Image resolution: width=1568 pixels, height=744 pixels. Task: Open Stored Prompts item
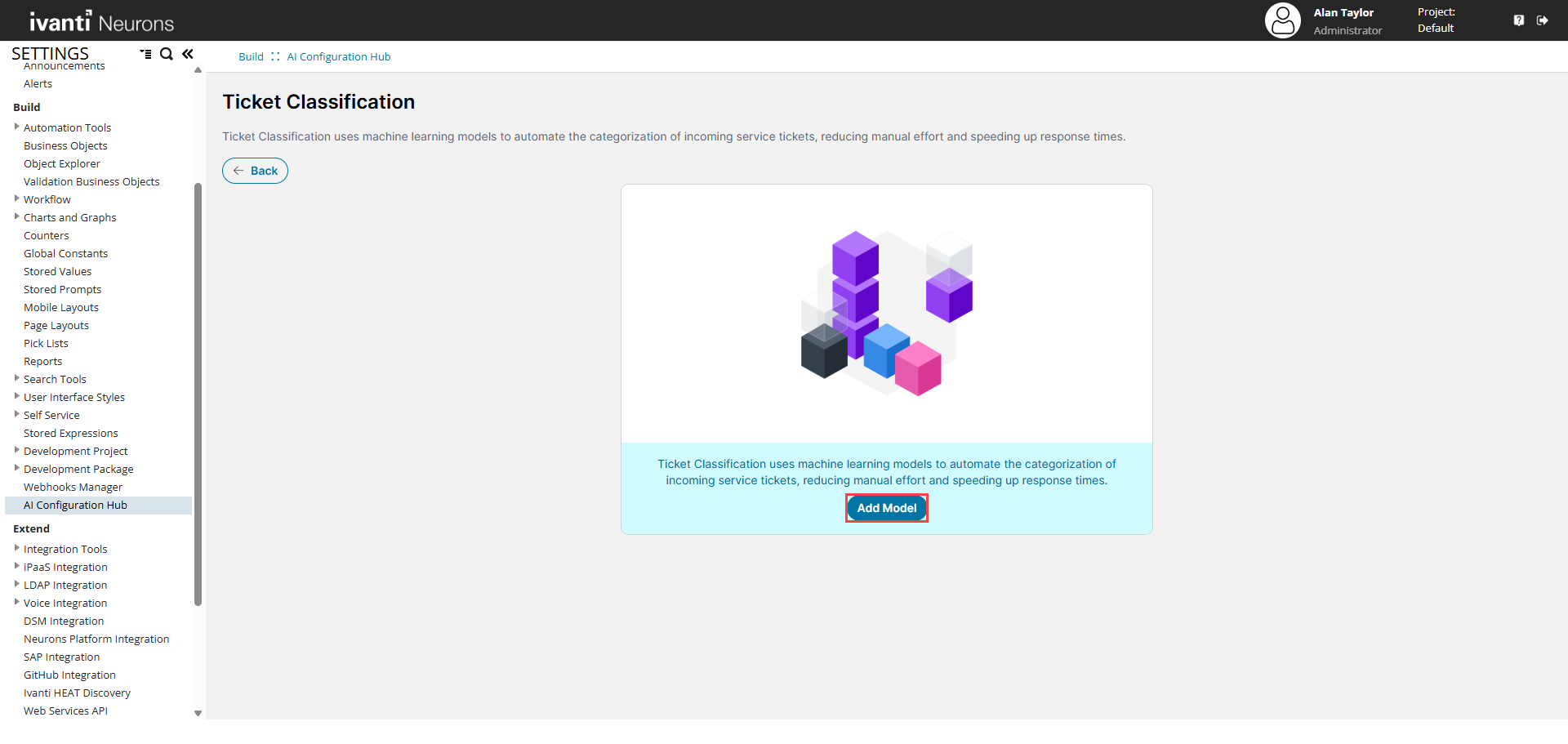63,290
